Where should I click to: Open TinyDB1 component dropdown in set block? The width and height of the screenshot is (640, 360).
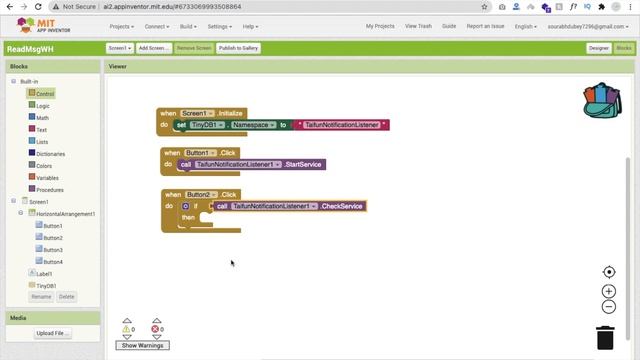tap(207, 125)
